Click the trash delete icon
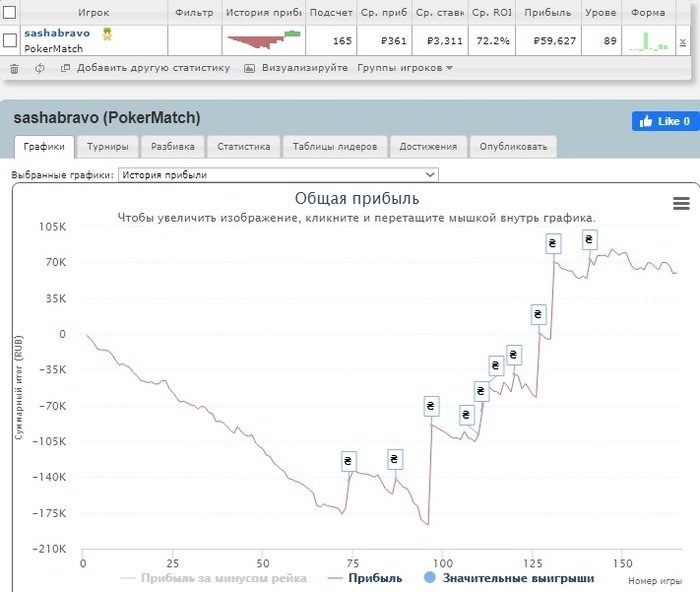The width and height of the screenshot is (700, 592). tap(14, 68)
